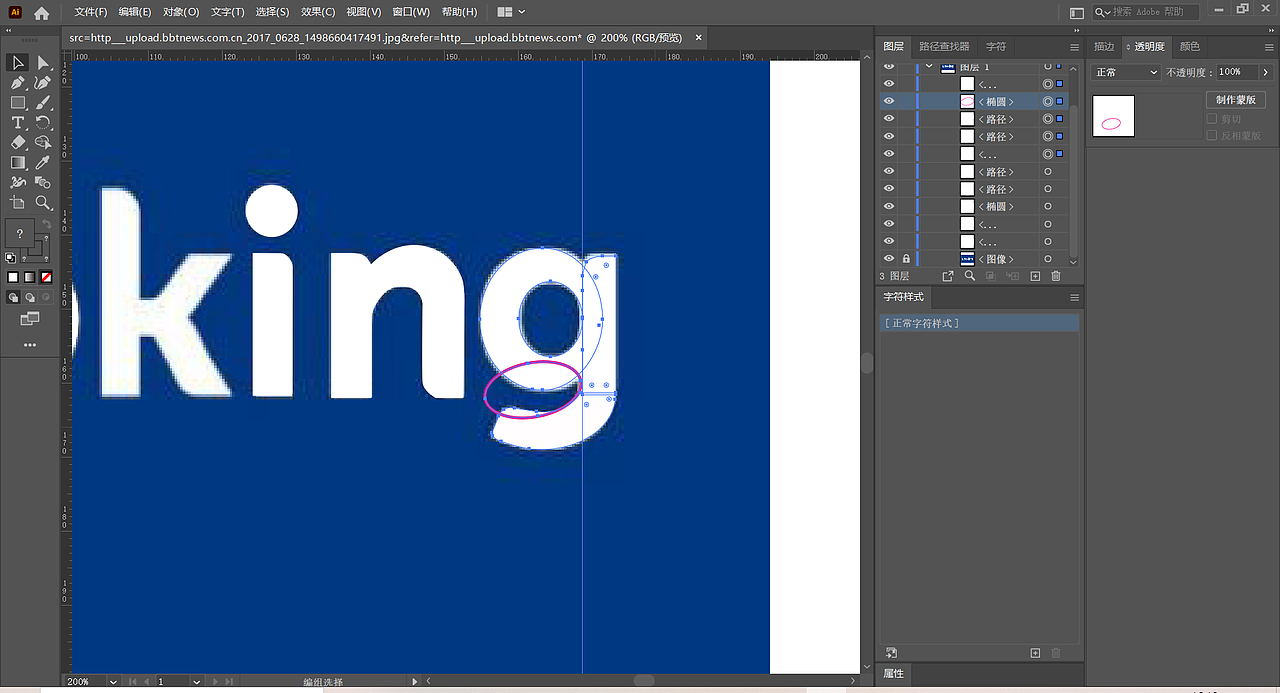1280x693 pixels.
Task: Change the screen mode
Action: pyautogui.click(x=30, y=319)
